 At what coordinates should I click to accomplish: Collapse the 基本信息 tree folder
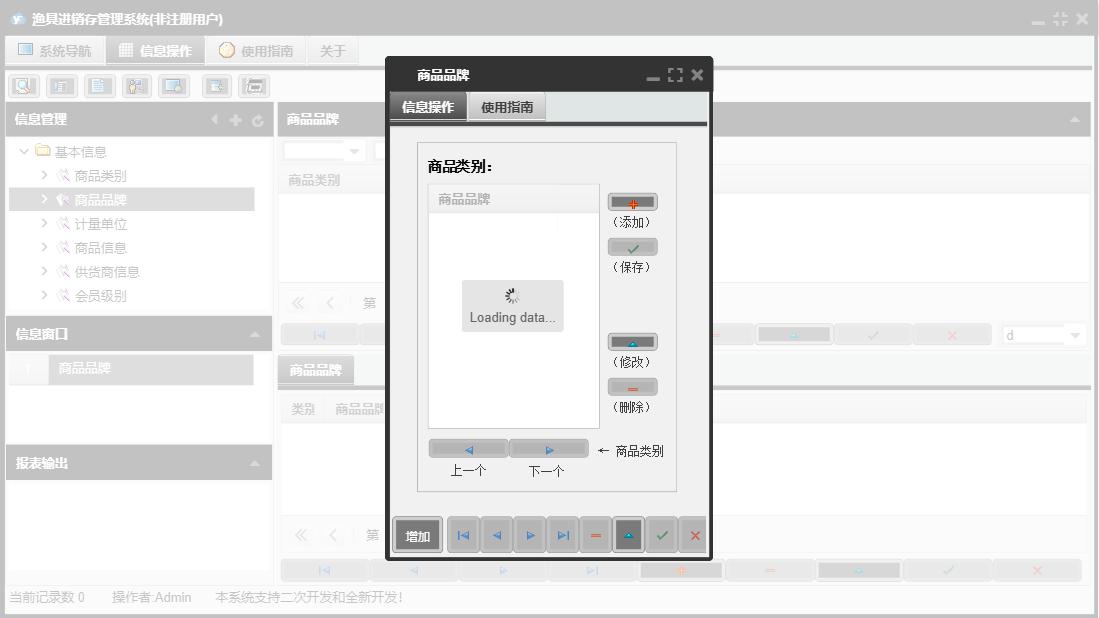coord(24,151)
